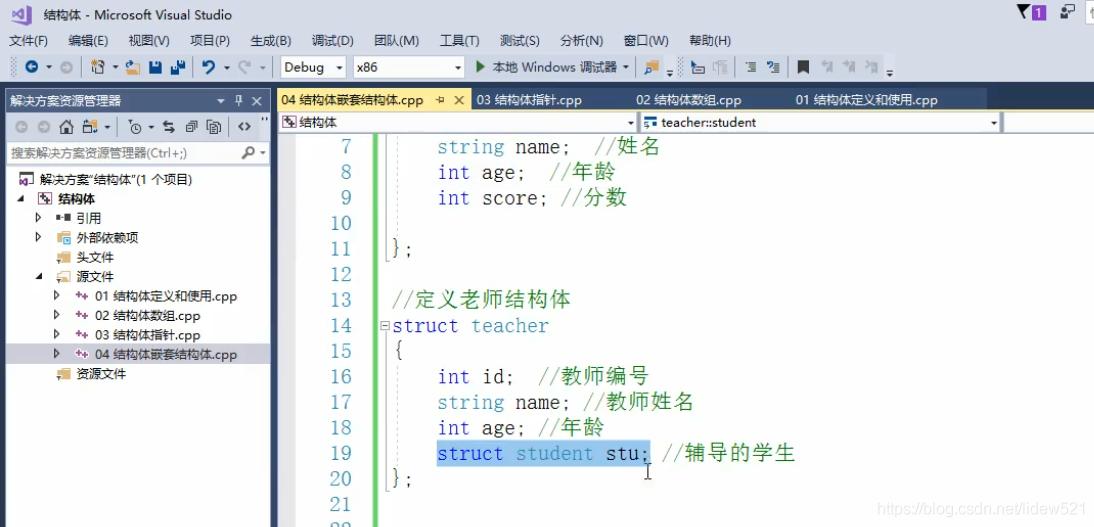The width and height of the screenshot is (1094, 527).
Task: Click the Navigate Backward arrow icon
Action: 31,67
